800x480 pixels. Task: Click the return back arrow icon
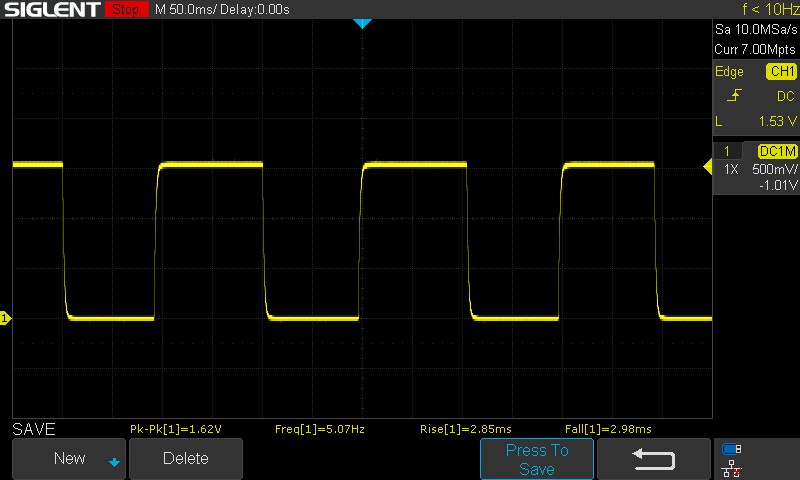tap(654, 459)
